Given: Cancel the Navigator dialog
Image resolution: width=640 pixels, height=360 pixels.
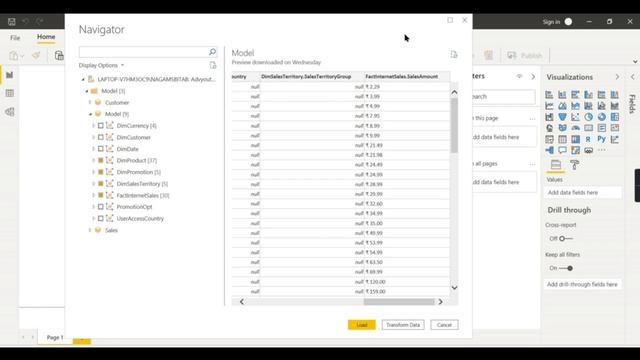Looking at the screenshot, I should pyautogui.click(x=444, y=325).
